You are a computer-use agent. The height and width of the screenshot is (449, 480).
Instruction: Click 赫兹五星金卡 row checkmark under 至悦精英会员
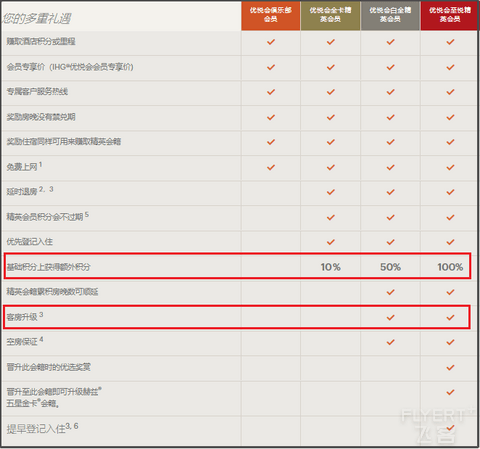450,392
